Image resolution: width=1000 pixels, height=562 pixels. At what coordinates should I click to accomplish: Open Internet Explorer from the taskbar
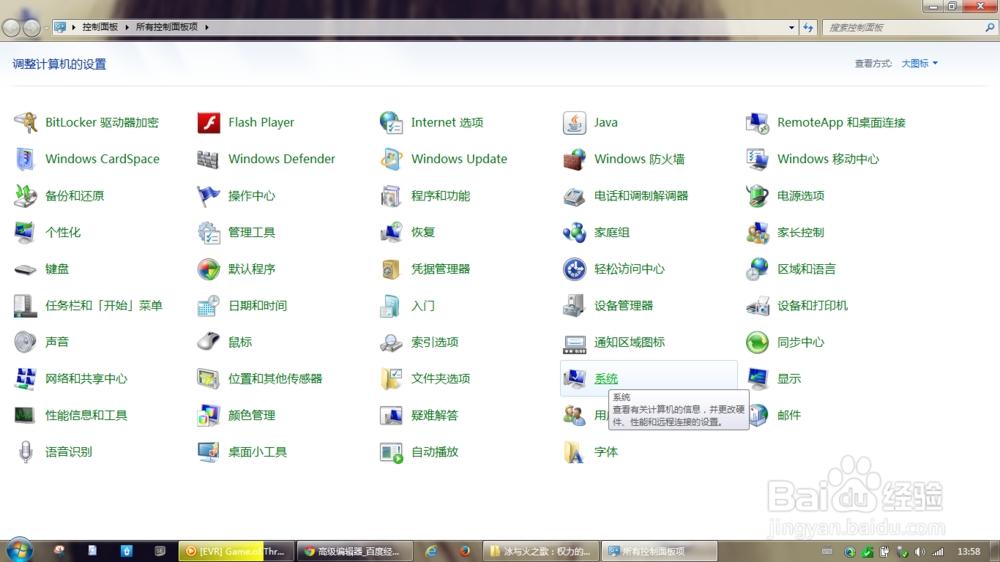pyautogui.click(x=432, y=551)
